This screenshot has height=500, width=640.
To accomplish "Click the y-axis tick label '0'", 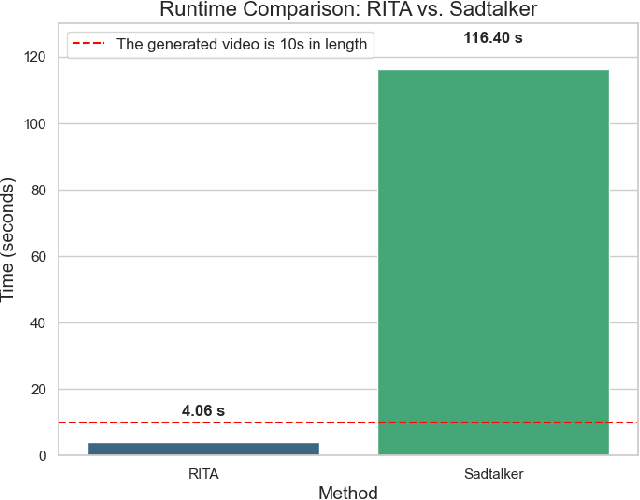I will pos(43,456).
